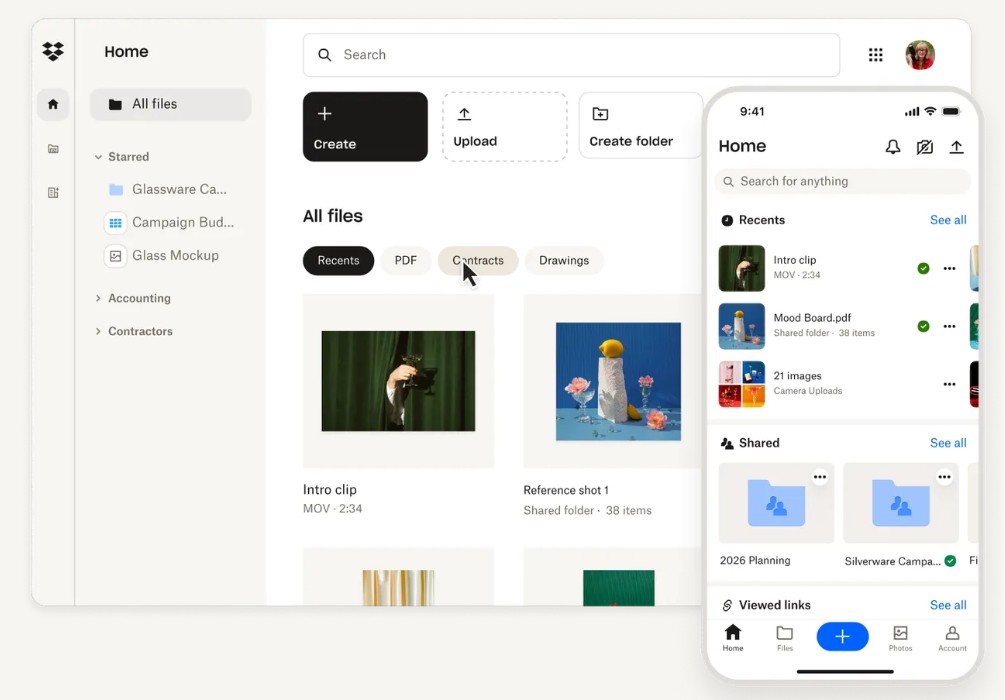Open the user profile avatar

(x=920, y=55)
